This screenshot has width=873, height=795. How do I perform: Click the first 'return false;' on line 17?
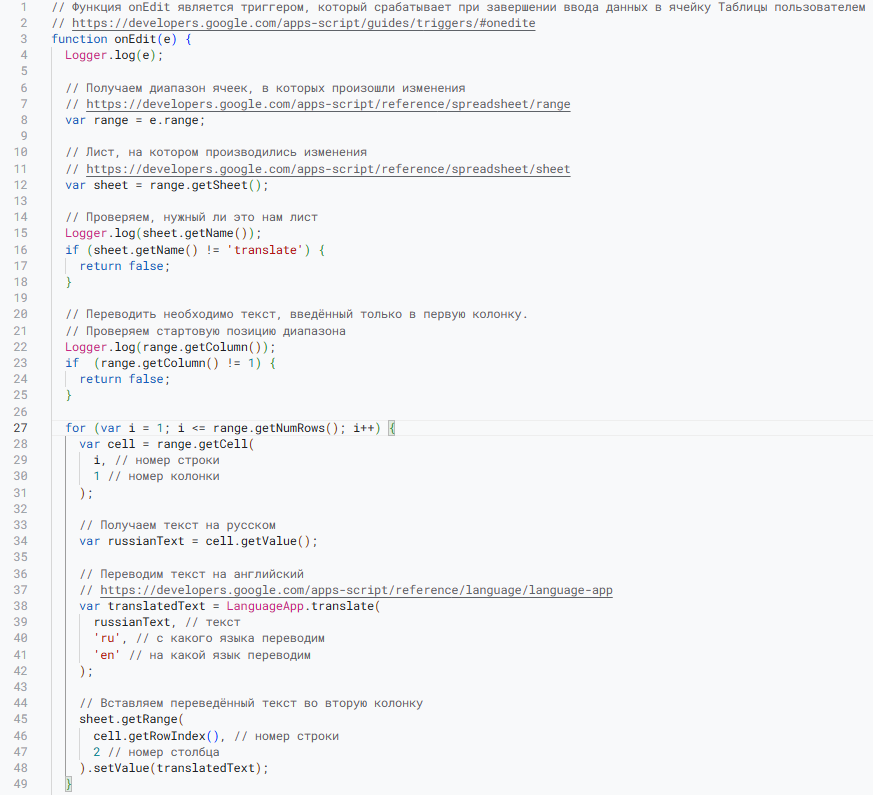[124, 266]
